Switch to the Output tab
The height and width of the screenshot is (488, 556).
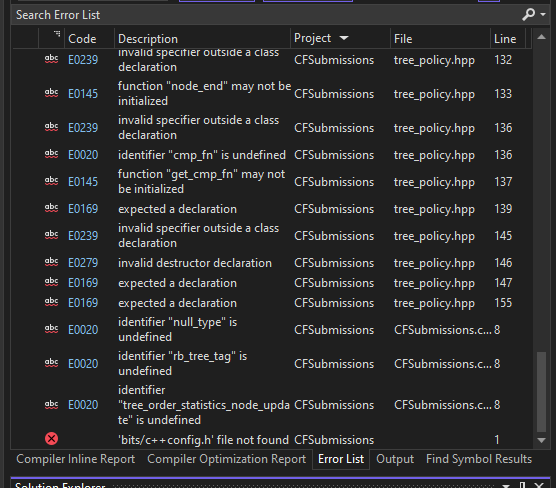click(395, 459)
